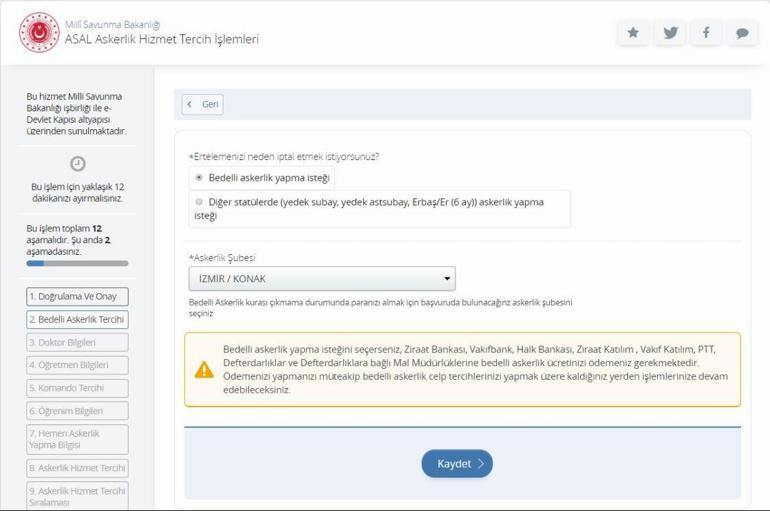Go to step 1 Doğrulama Ve Onay
The width and height of the screenshot is (770, 511).
click(x=77, y=297)
